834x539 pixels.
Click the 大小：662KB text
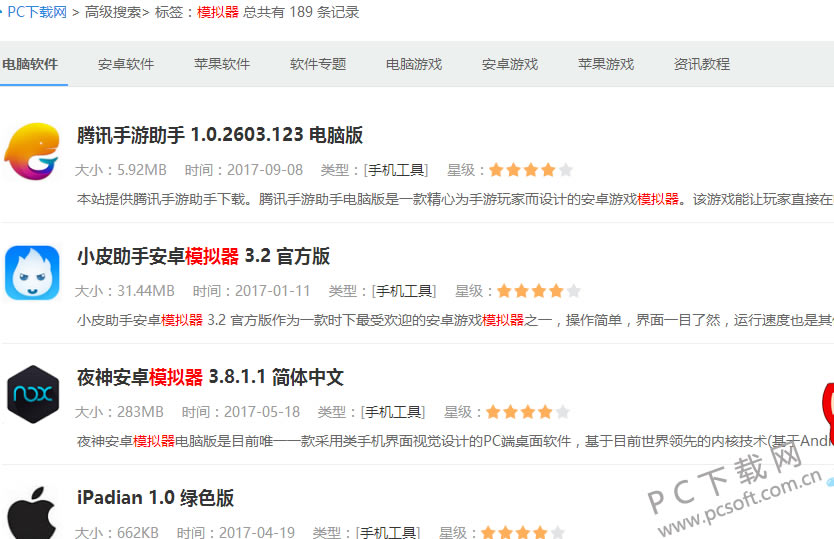(117, 532)
